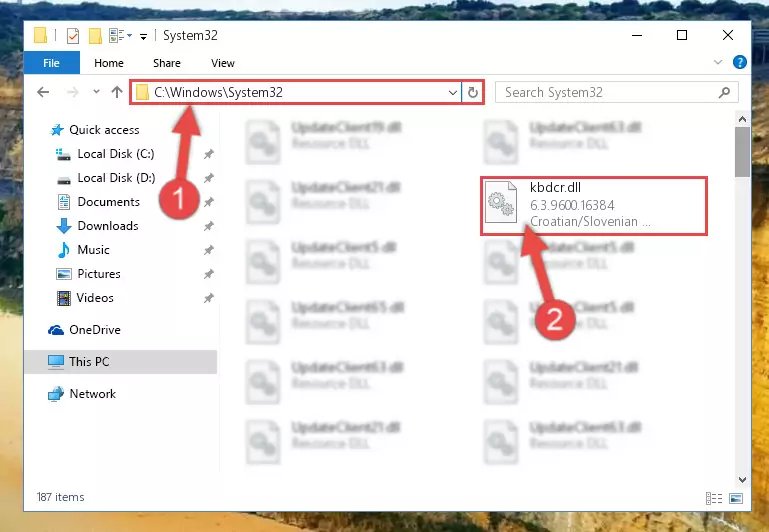Open Music in the sidebar
769x532 pixels.
pyautogui.click(x=93, y=250)
